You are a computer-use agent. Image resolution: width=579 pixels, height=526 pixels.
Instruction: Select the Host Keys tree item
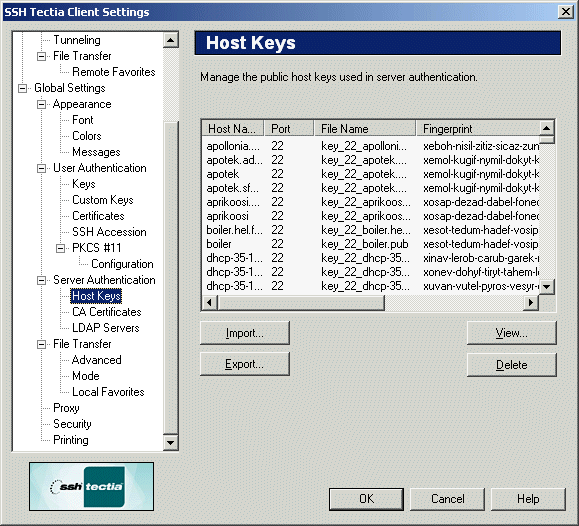96,296
